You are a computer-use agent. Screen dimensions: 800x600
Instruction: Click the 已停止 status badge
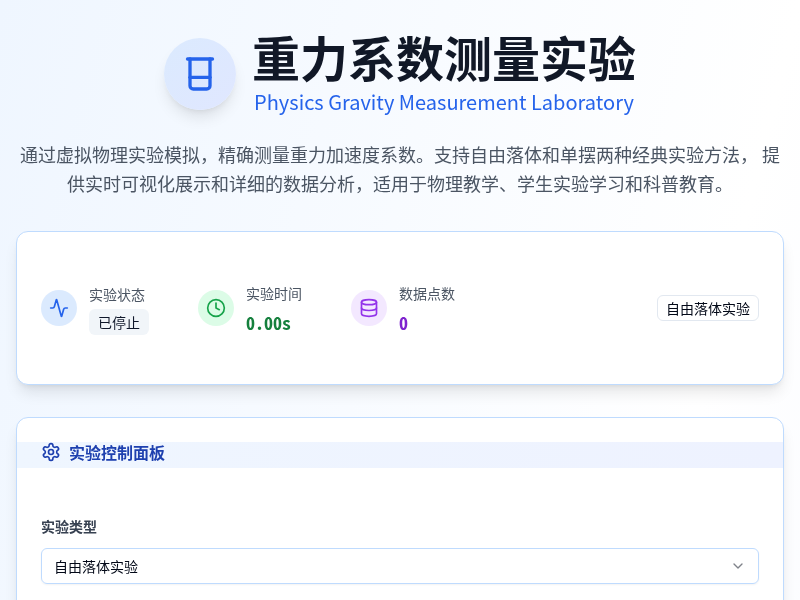coord(119,322)
